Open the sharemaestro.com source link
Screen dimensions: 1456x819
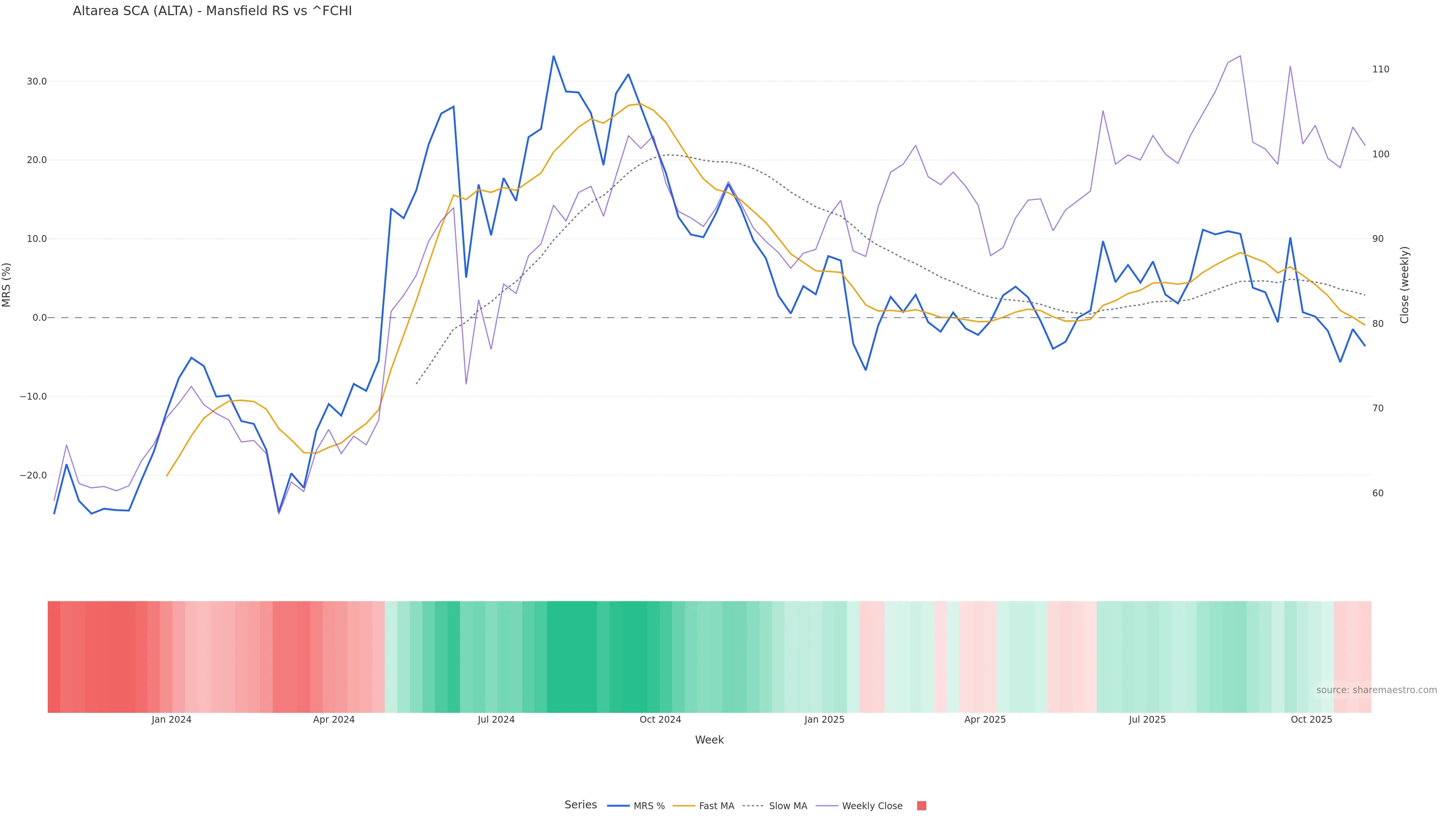pyautogui.click(x=1376, y=690)
